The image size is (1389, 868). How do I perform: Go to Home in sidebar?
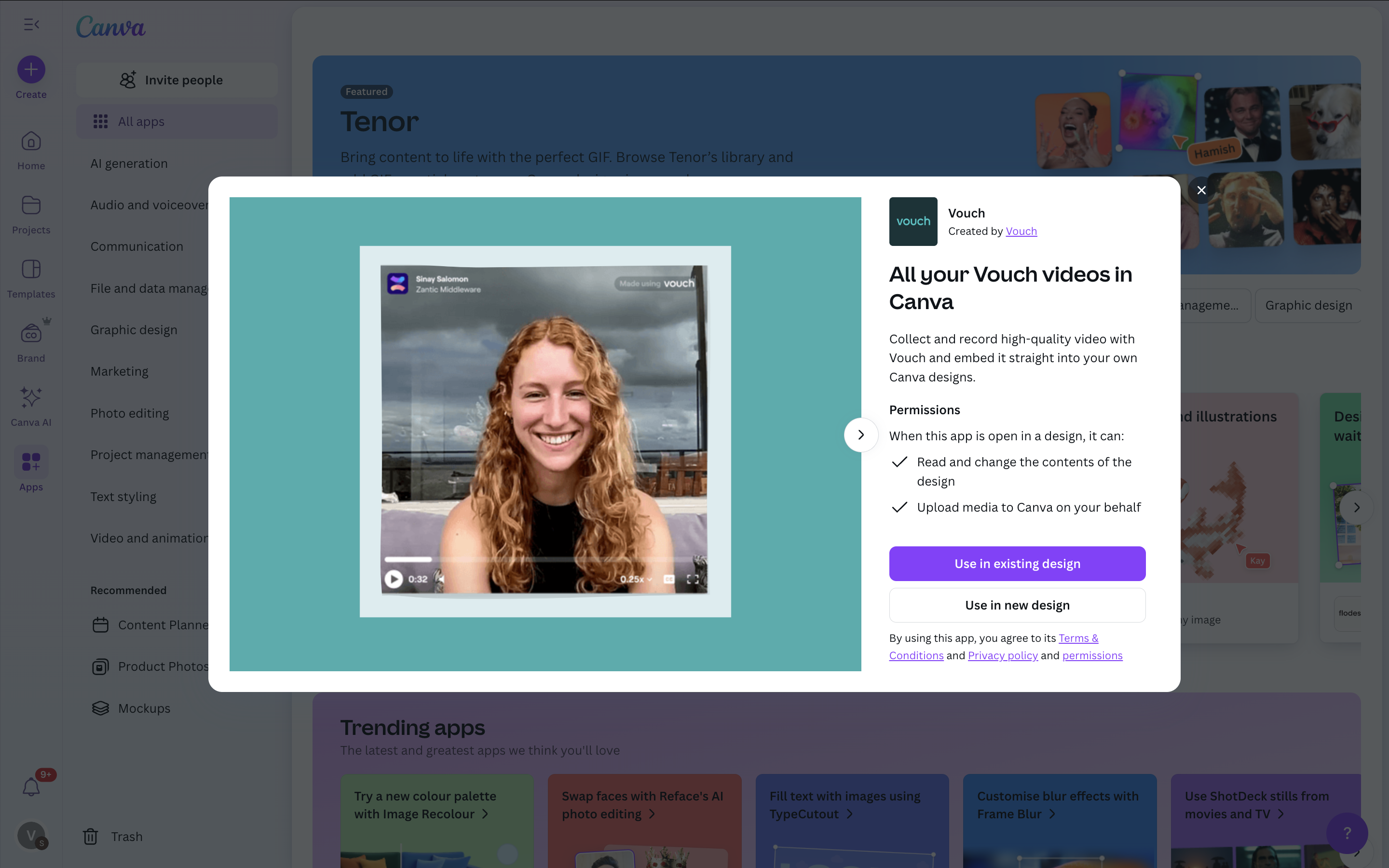click(31, 150)
